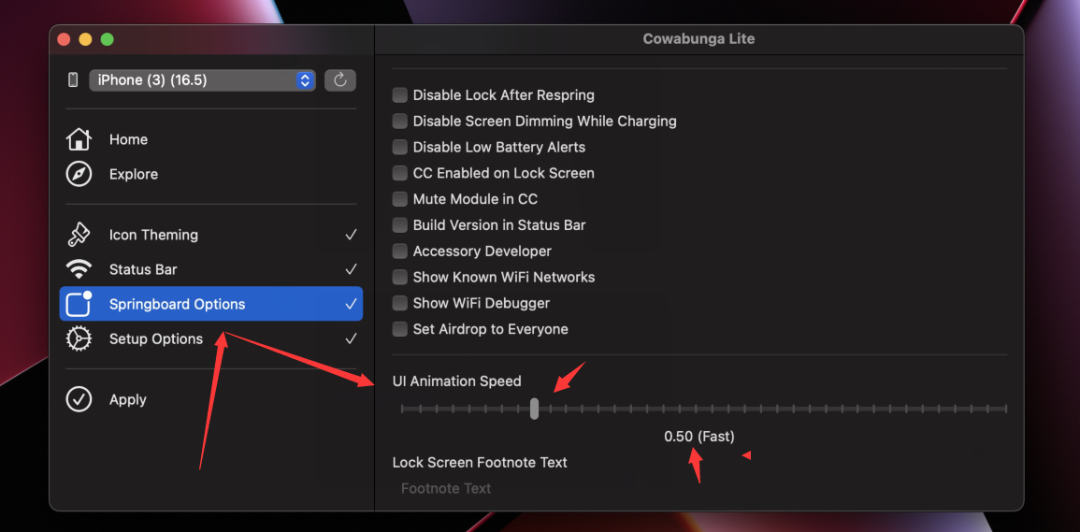
Task: Click the Apply checkmark circle icon
Action: click(79, 400)
